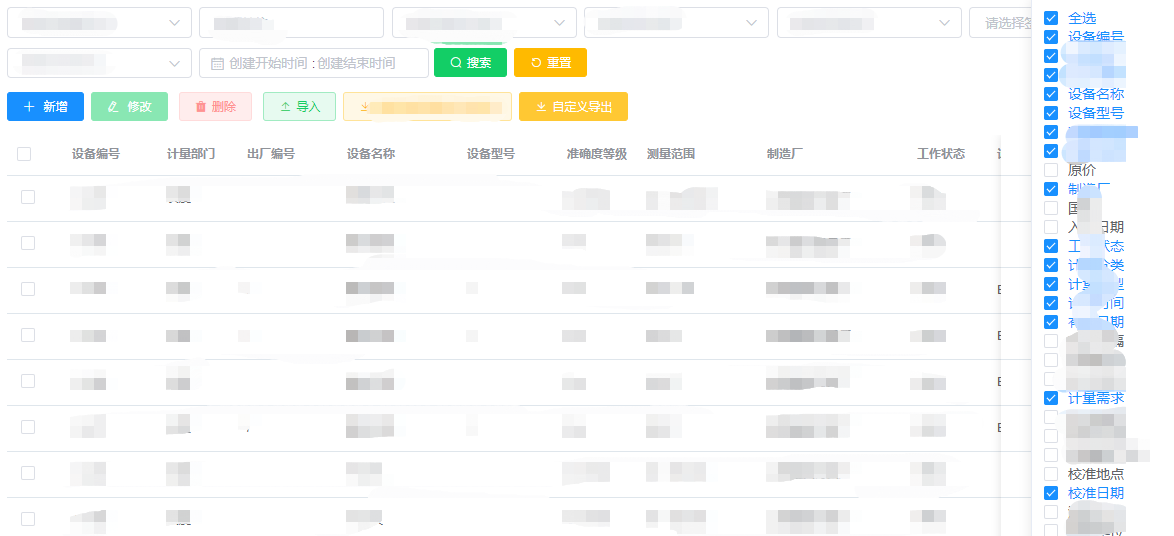Click the 设备名称 column header
The width and height of the screenshot is (1174, 536).
(x=371, y=154)
